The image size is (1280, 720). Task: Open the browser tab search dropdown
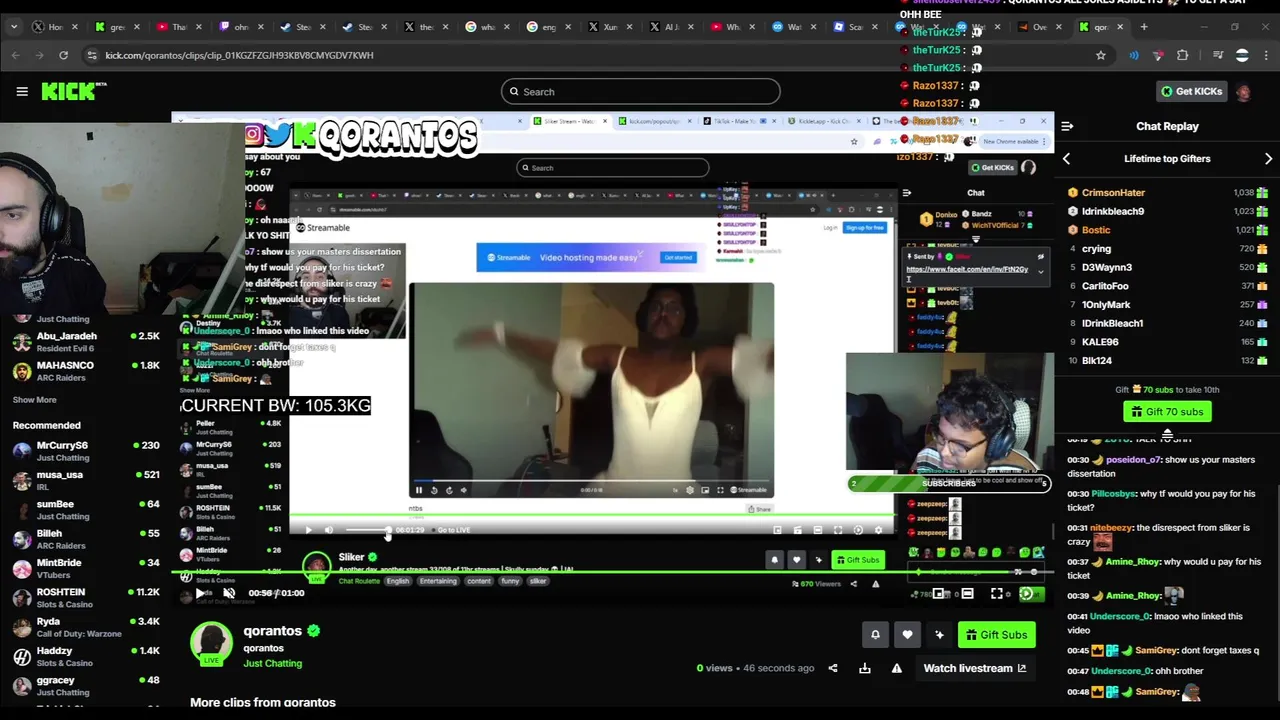[13, 27]
